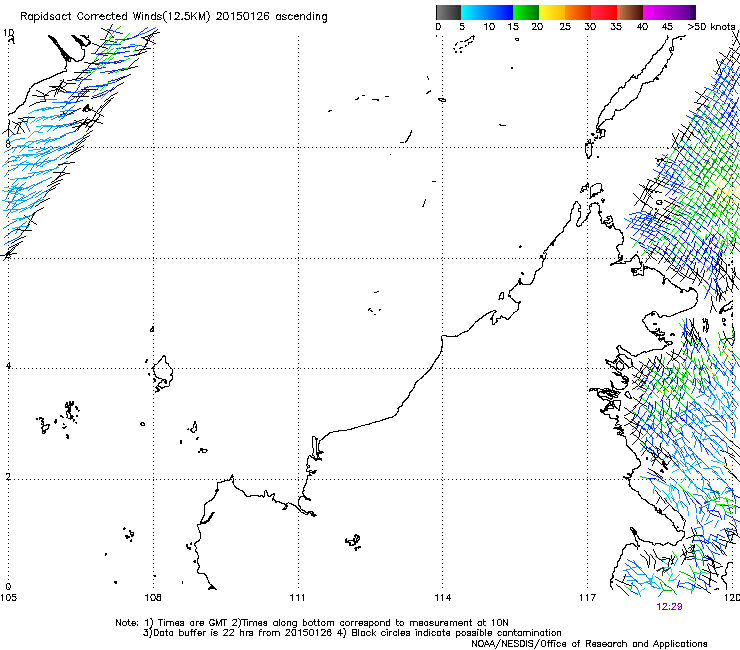Click the '5' label under the color legend
The height and width of the screenshot is (650, 740).
(x=462, y=27)
